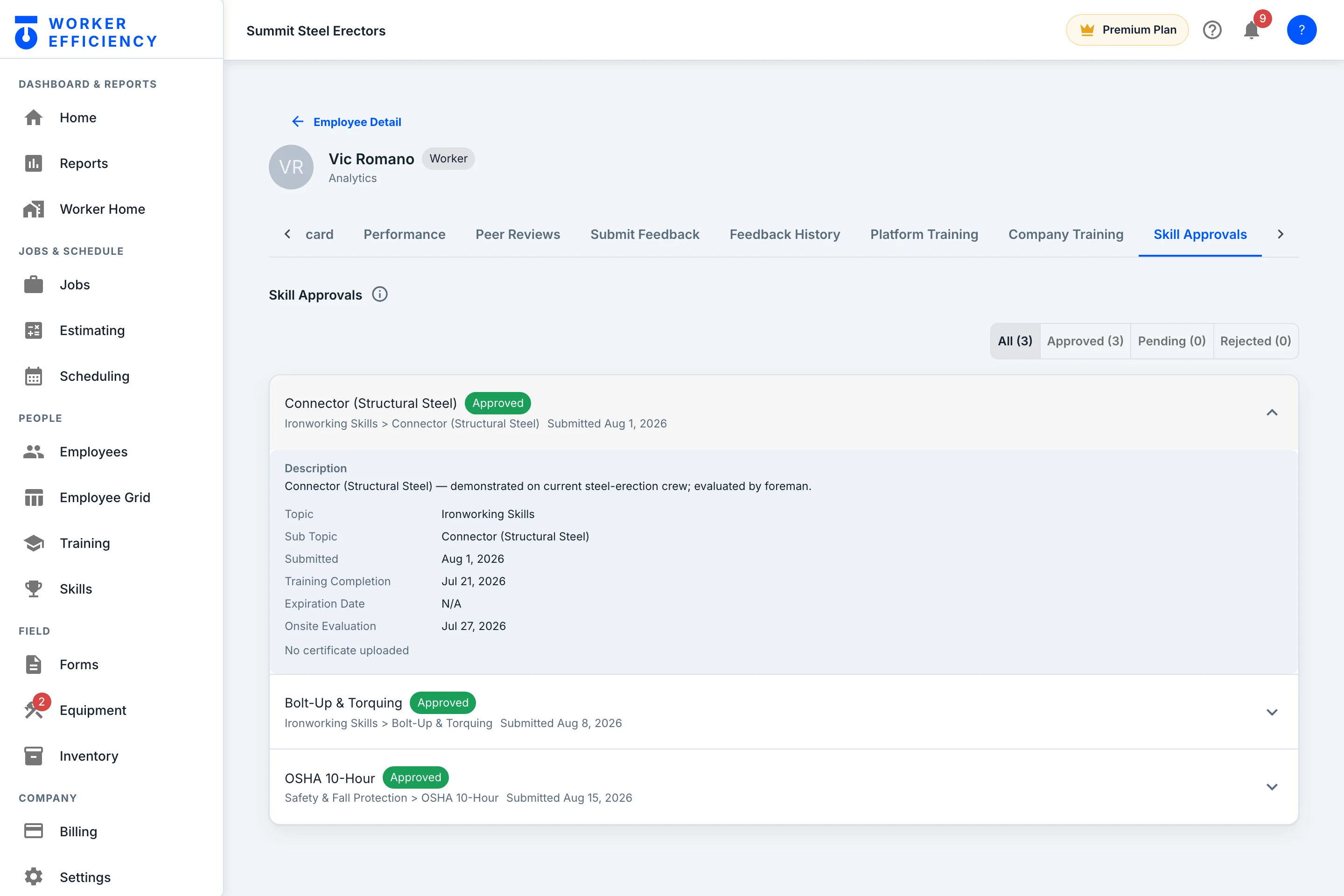Image resolution: width=1344 pixels, height=896 pixels.
Task: Select the Jobs briefcase icon
Action: (33, 285)
